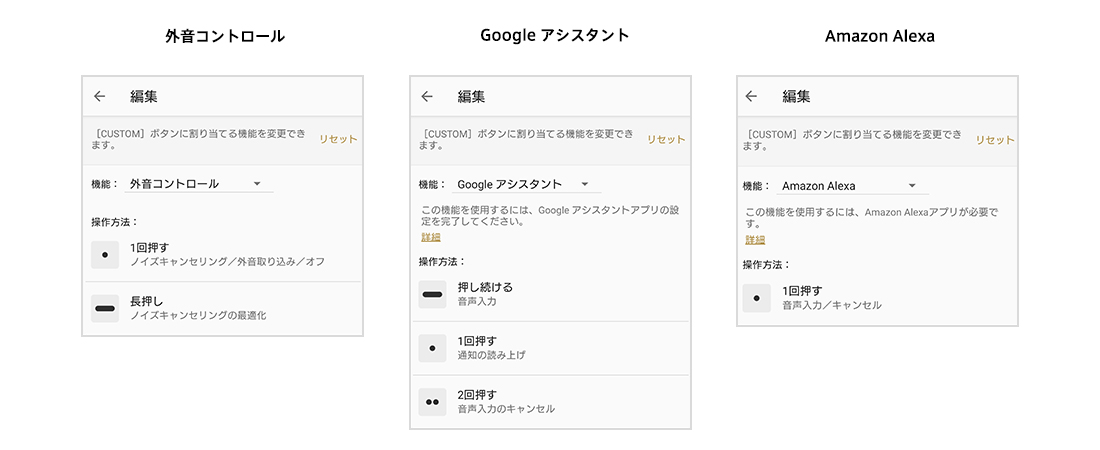Click long-press bar icon for ノイズキャンセリングの最適化
The image size is (1100, 450).
pos(105,309)
